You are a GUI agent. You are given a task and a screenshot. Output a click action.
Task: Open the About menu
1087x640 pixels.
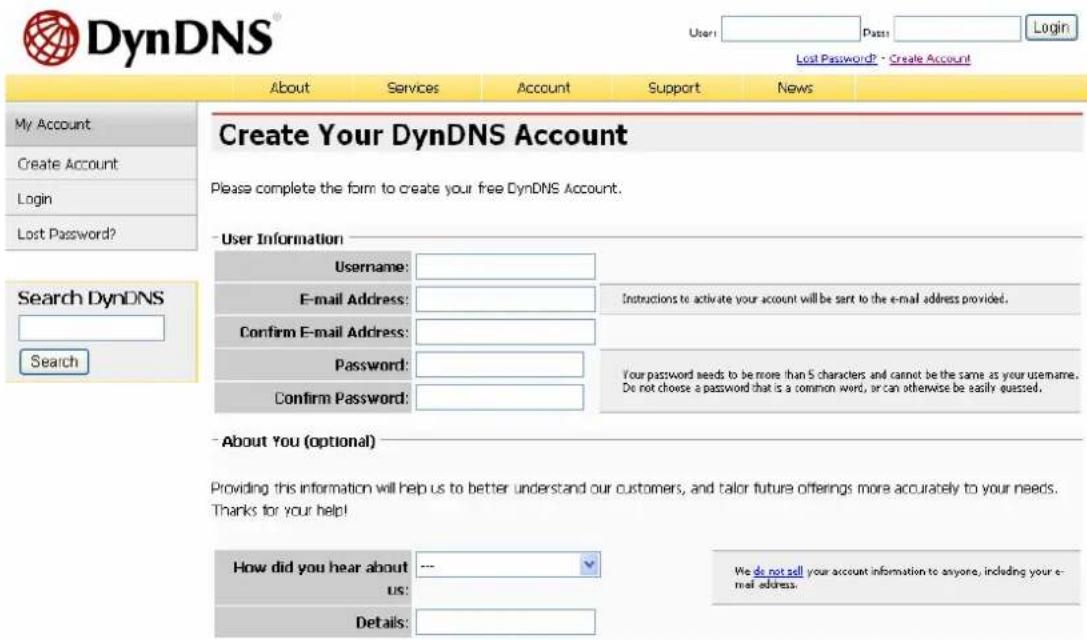click(x=289, y=88)
